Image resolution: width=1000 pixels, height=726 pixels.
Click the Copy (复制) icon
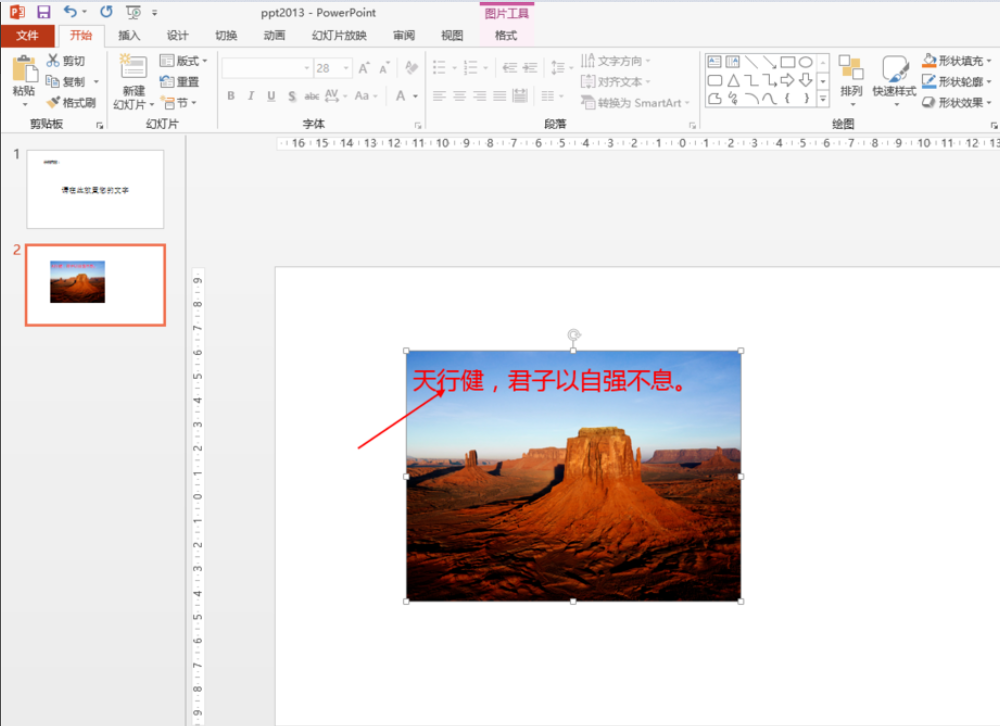52,81
